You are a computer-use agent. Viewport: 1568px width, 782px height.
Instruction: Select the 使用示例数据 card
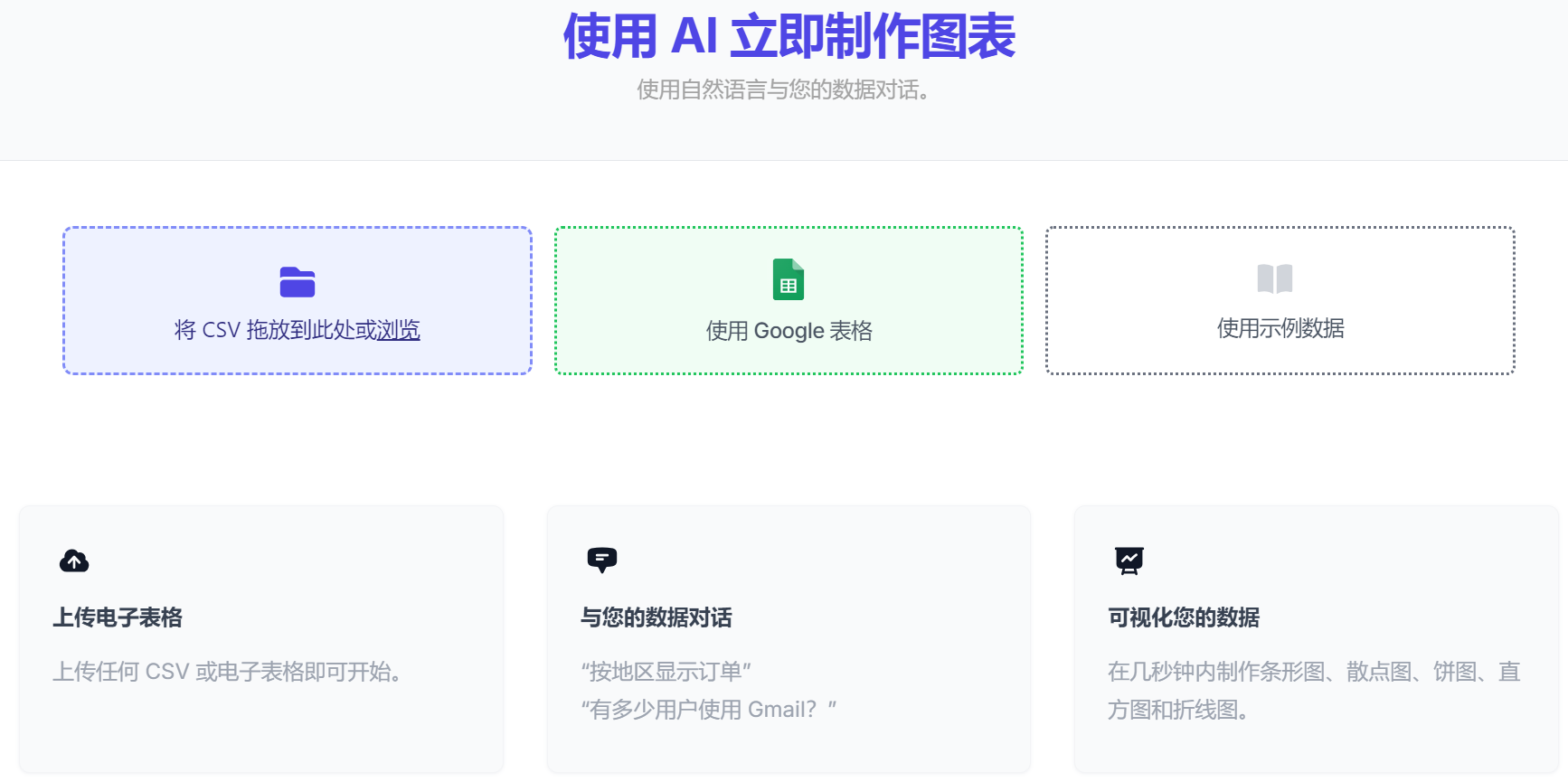click(1279, 300)
